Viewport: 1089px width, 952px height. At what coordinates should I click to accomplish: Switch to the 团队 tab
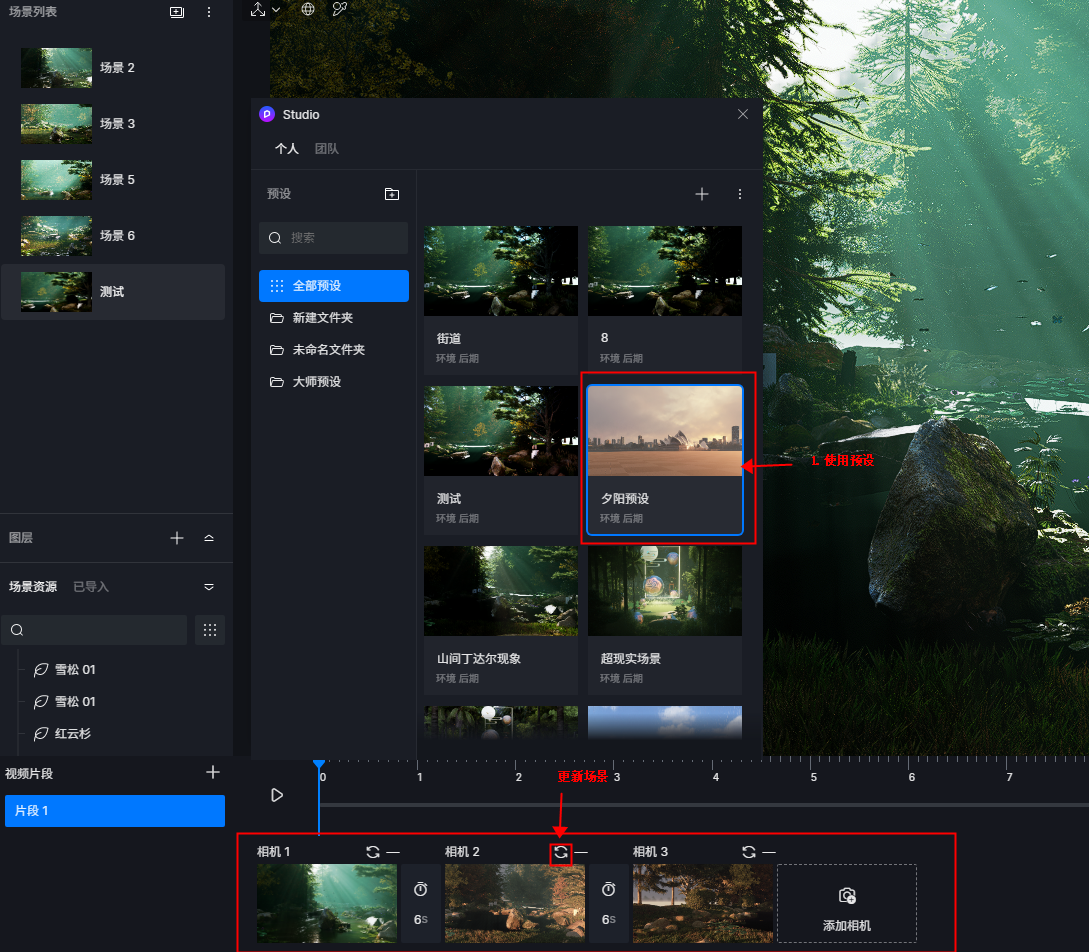(326, 149)
